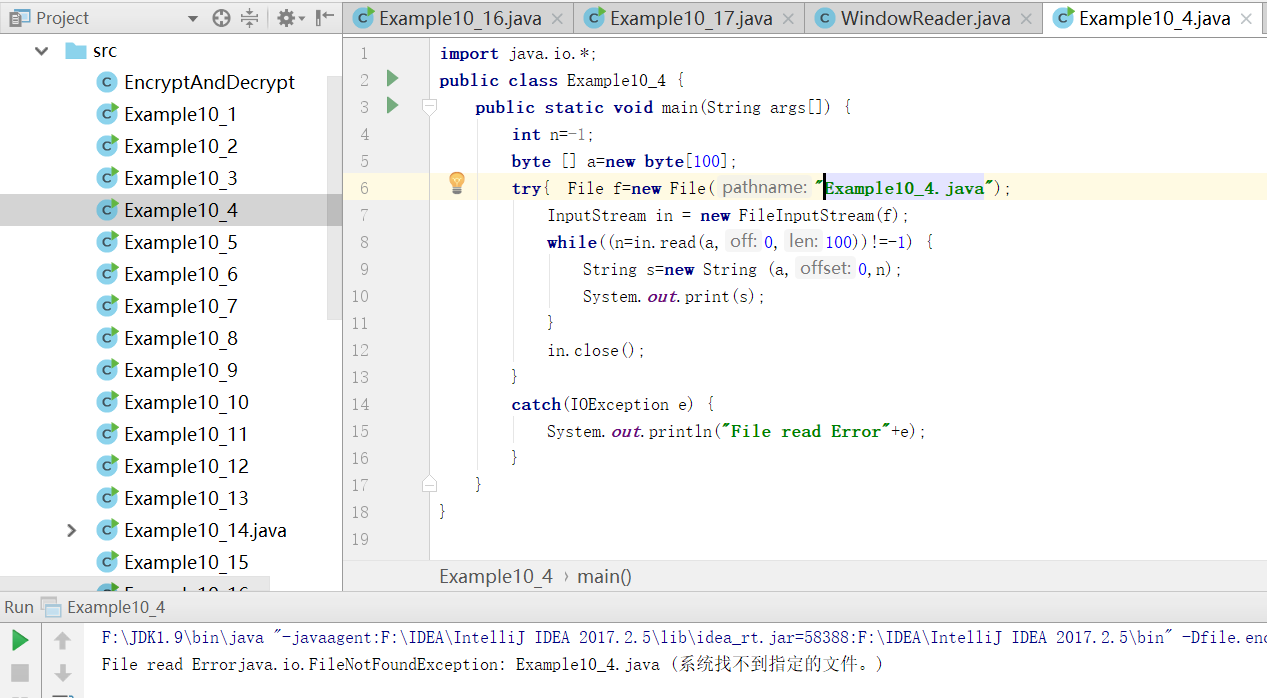Click the Scroll from Source target icon

(222, 18)
